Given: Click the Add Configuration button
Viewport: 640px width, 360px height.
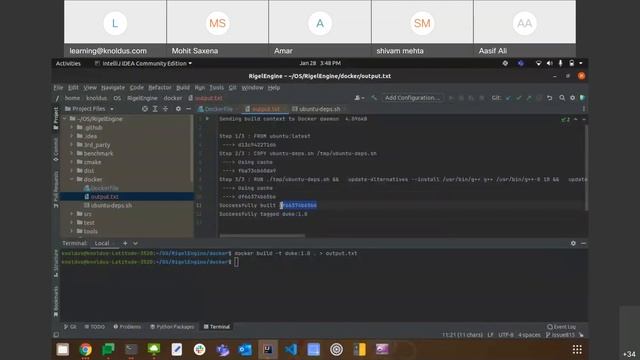Looking at the screenshot, I should [412, 98].
